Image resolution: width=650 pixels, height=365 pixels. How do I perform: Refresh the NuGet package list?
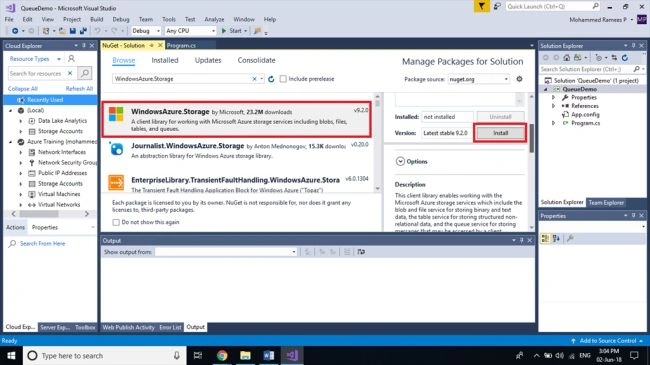point(271,79)
